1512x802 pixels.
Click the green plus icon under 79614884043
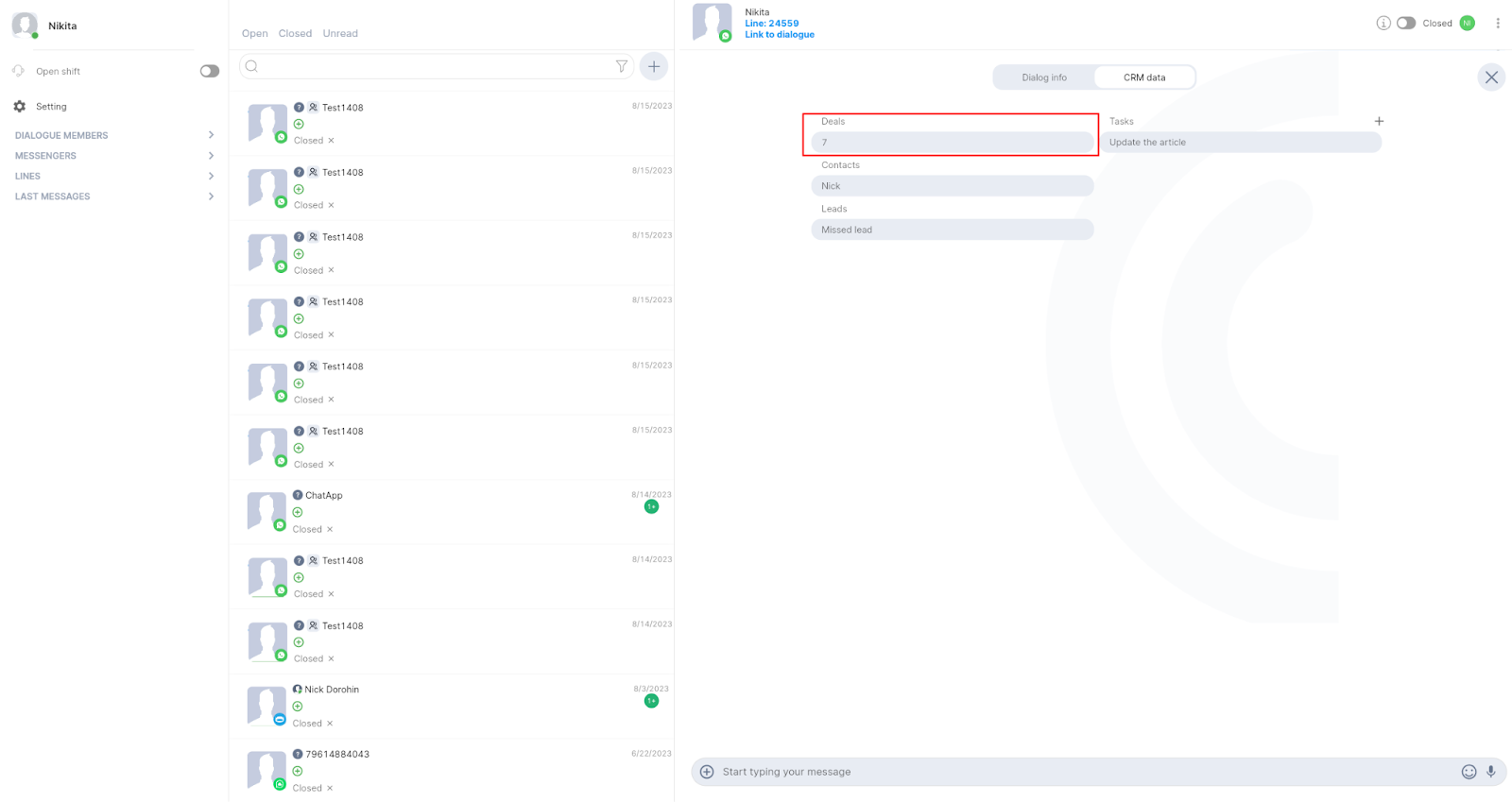coord(298,771)
